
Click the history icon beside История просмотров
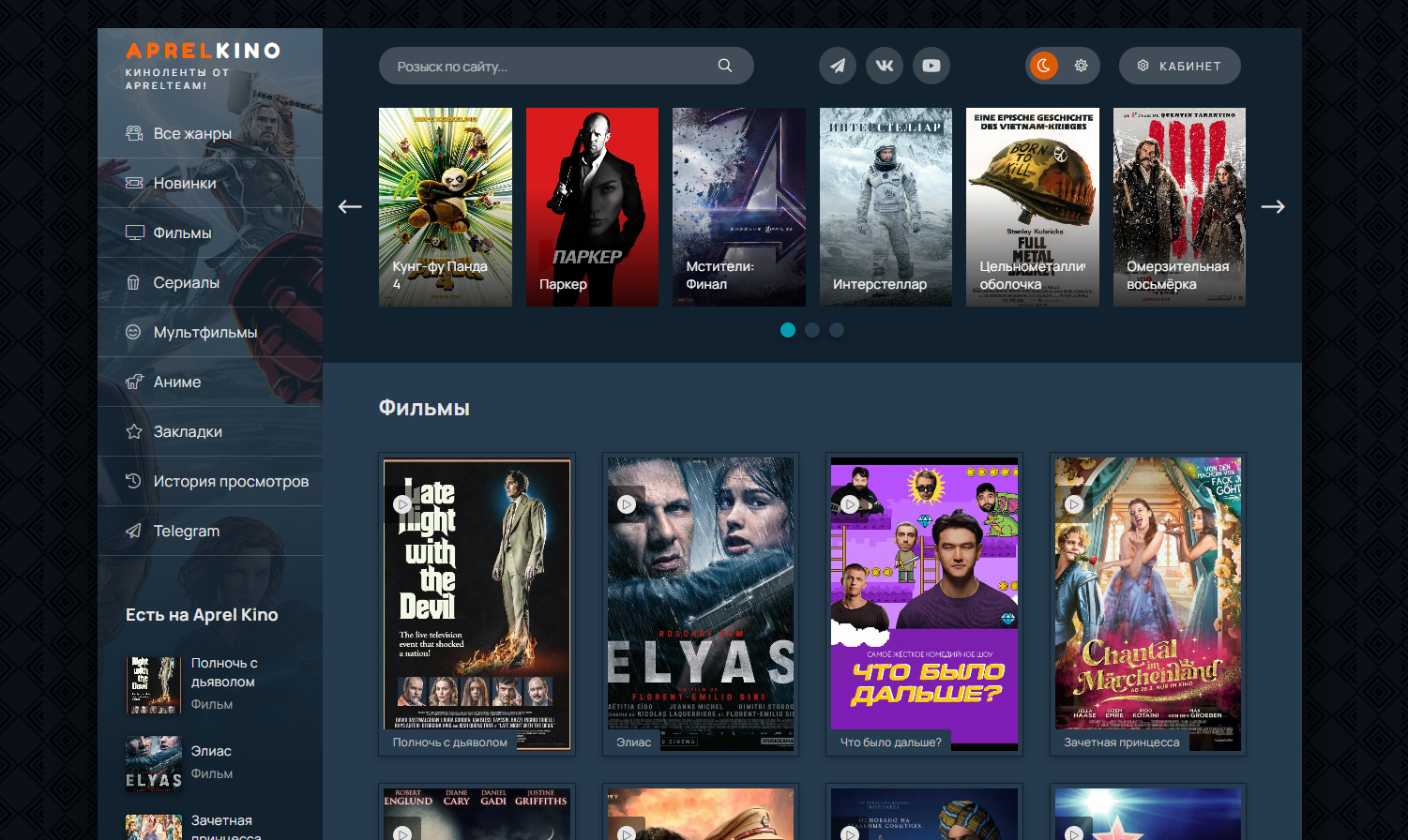tap(134, 481)
